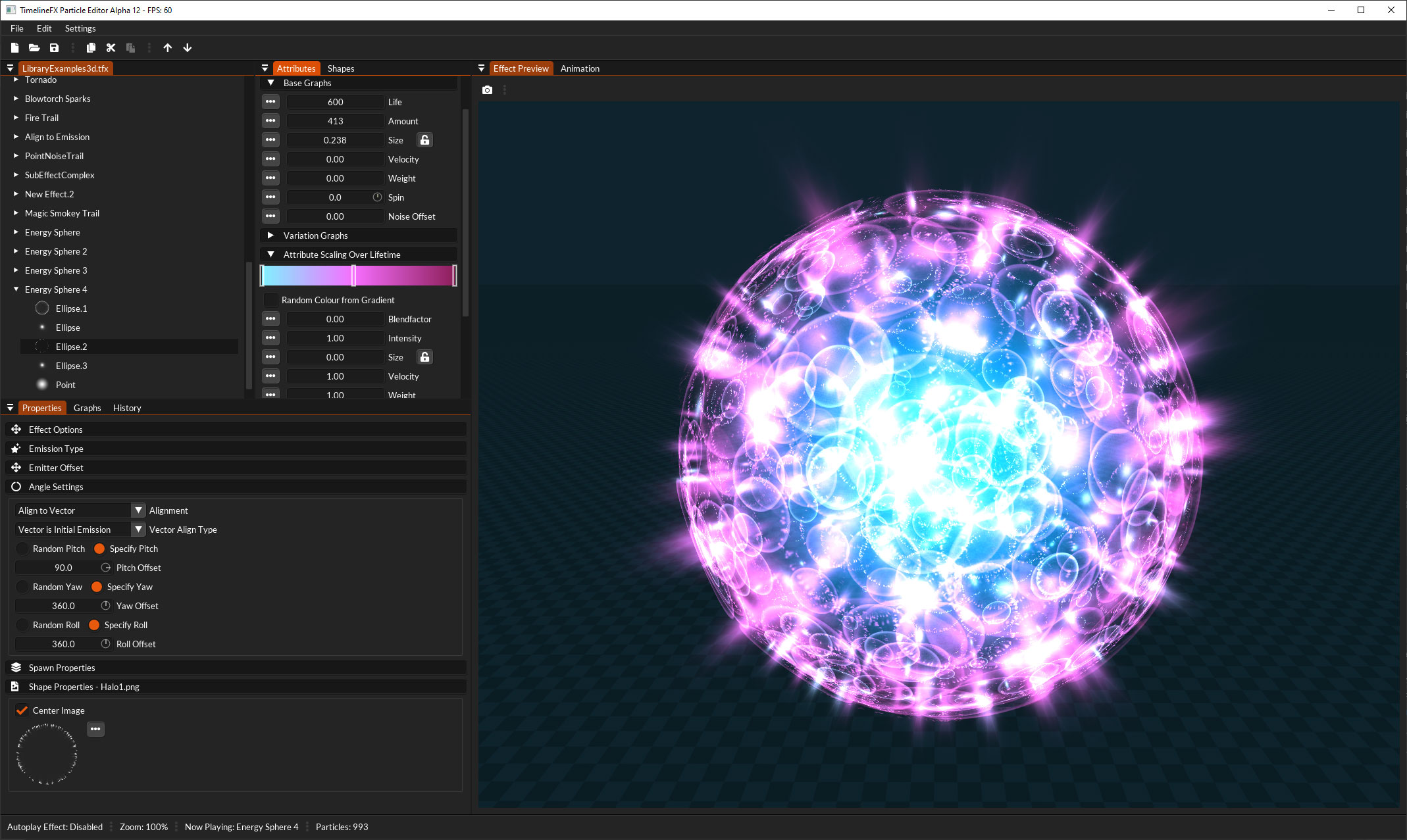Switch to the Animation tab

pyautogui.click(x=580, y=68)
